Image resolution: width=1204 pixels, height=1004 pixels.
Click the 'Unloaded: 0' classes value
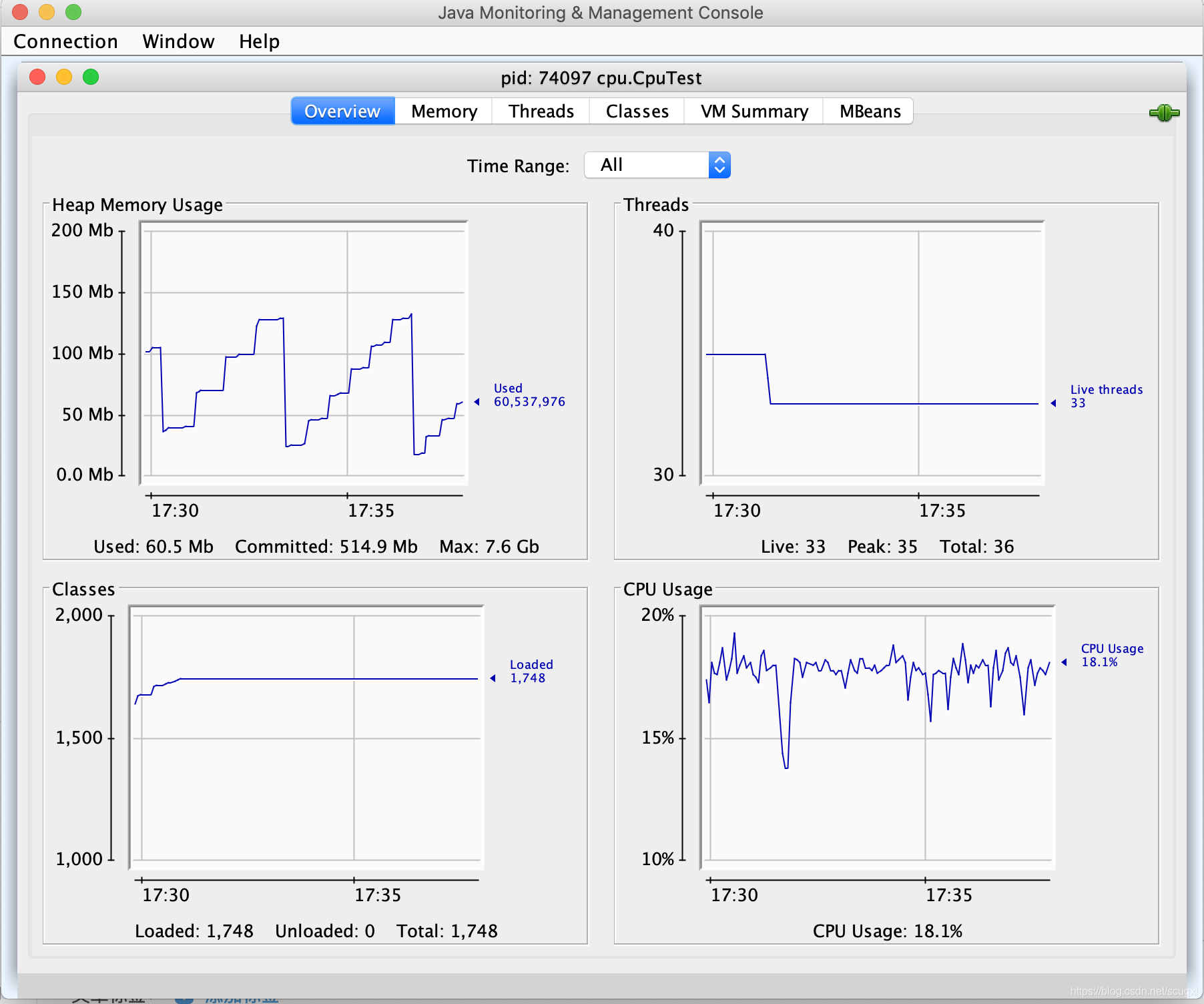325,931
